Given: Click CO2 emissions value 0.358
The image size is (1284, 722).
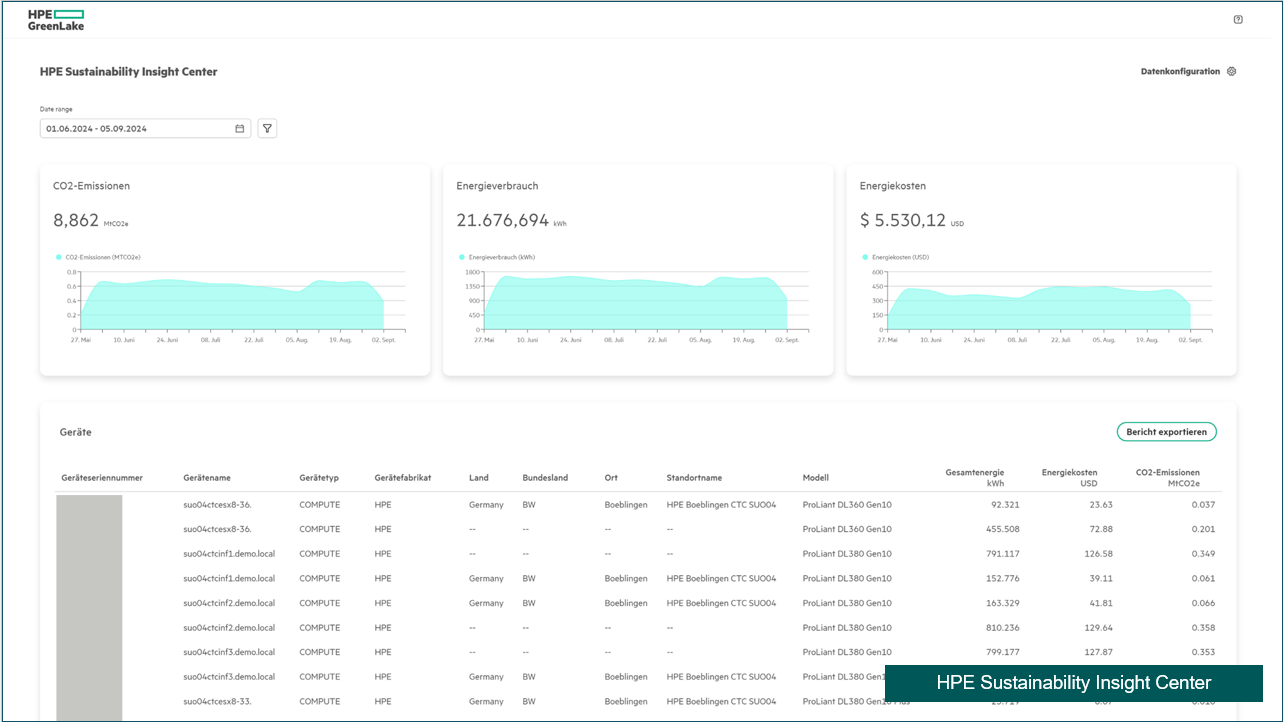Looking at the screenshot, I should (1204, 628).
